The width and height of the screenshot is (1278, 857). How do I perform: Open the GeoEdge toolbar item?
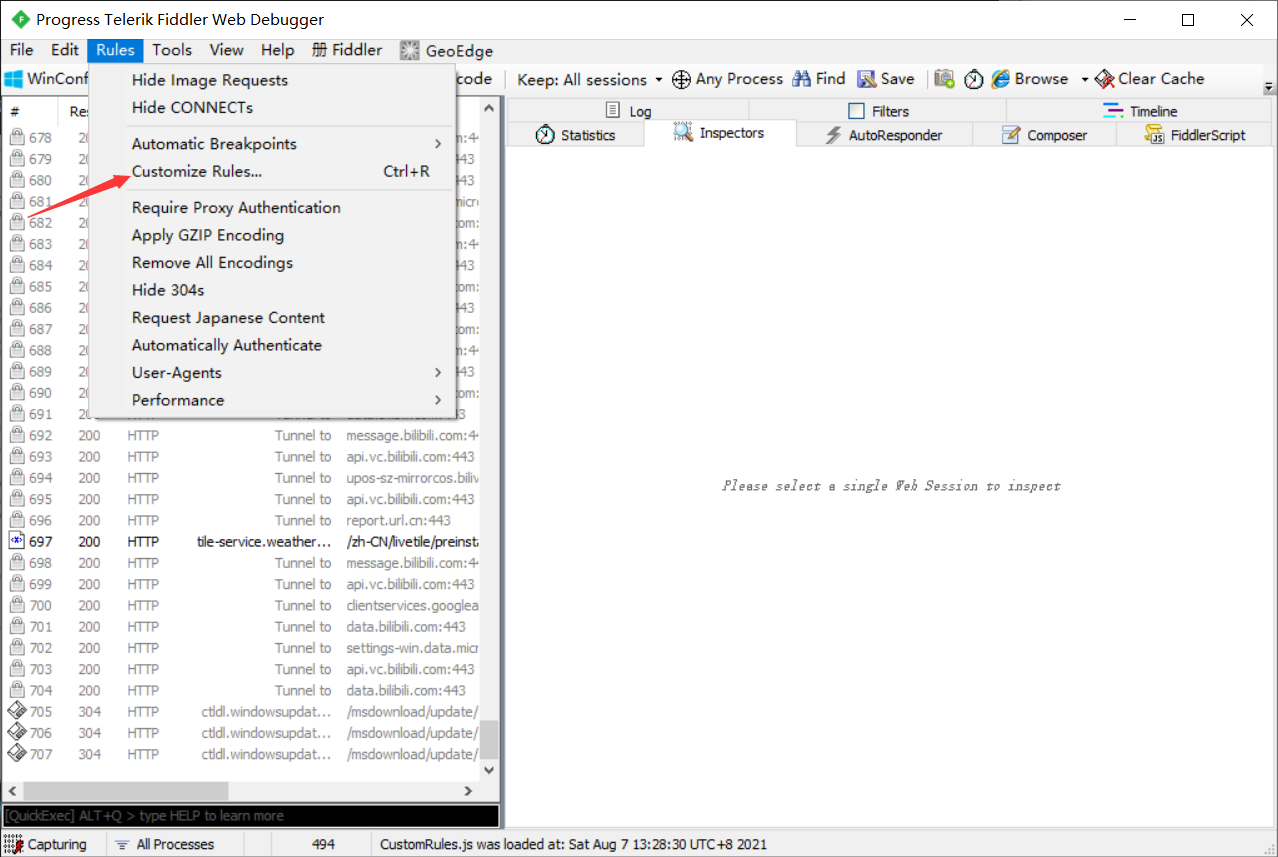[446, 50]
